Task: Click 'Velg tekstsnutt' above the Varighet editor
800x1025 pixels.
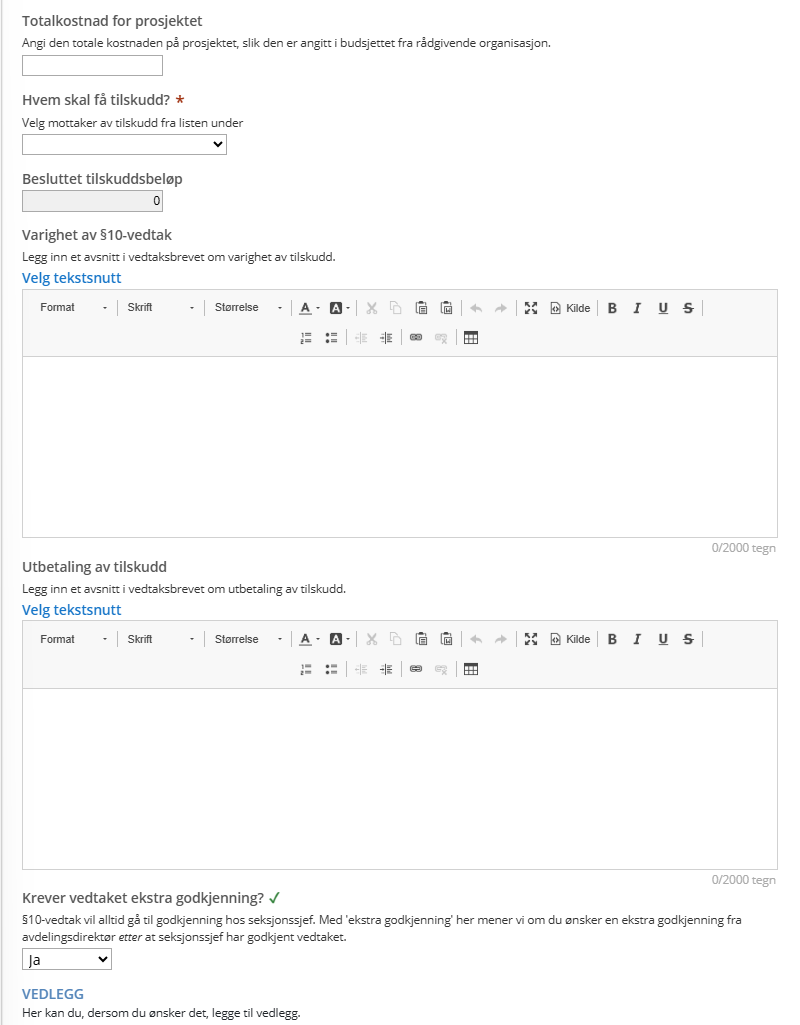Action: pos(72,278)
